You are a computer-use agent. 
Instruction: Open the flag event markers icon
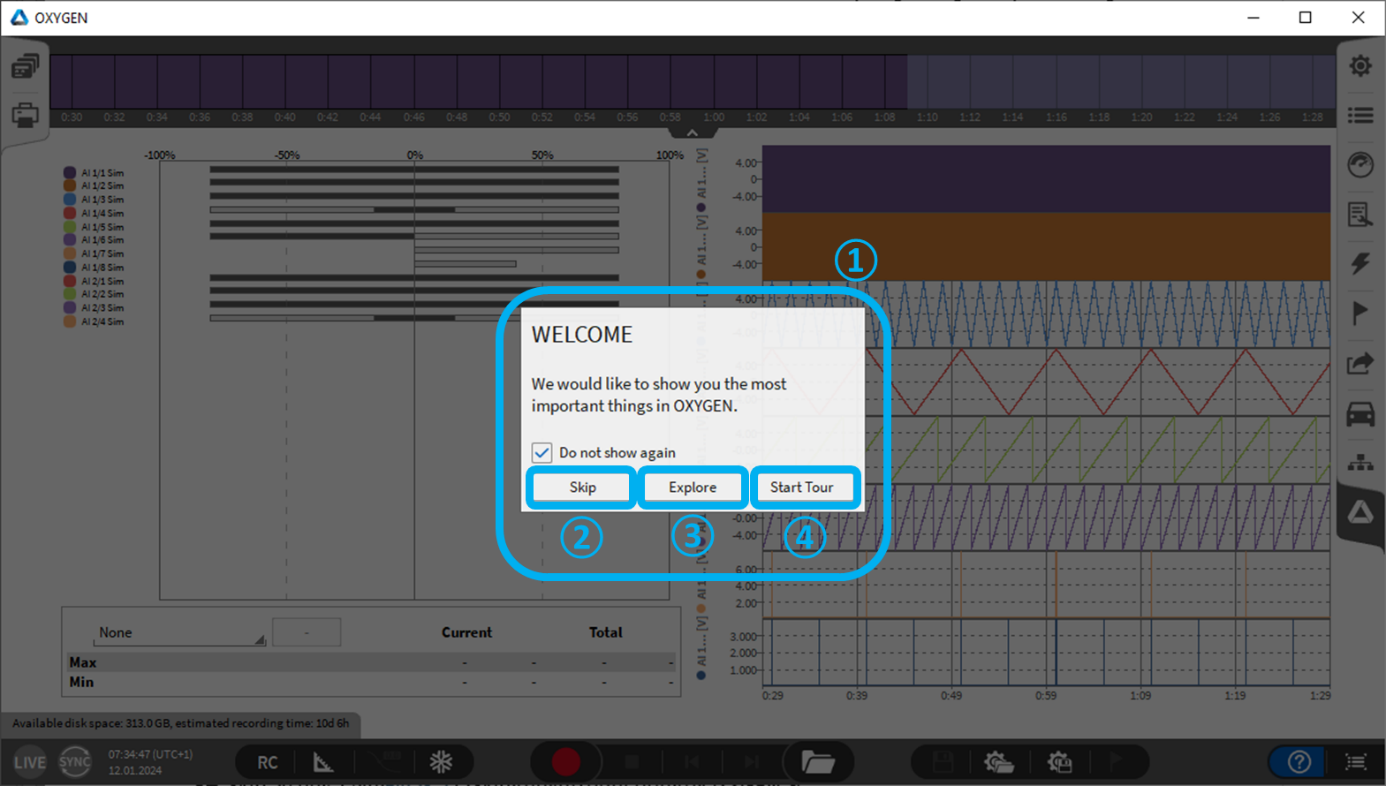(1360, 313)
